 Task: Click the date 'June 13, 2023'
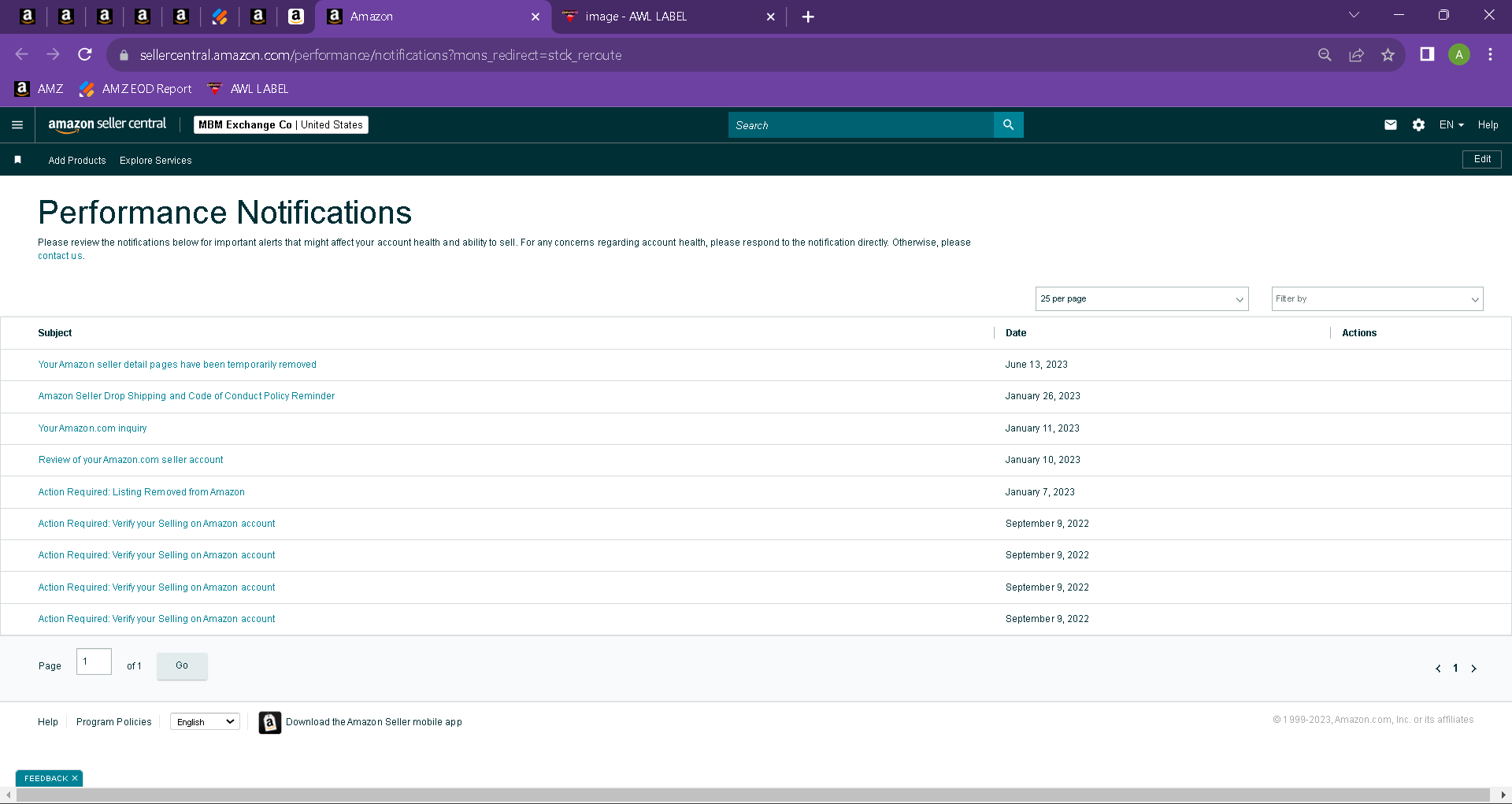tap(1036, 365)
